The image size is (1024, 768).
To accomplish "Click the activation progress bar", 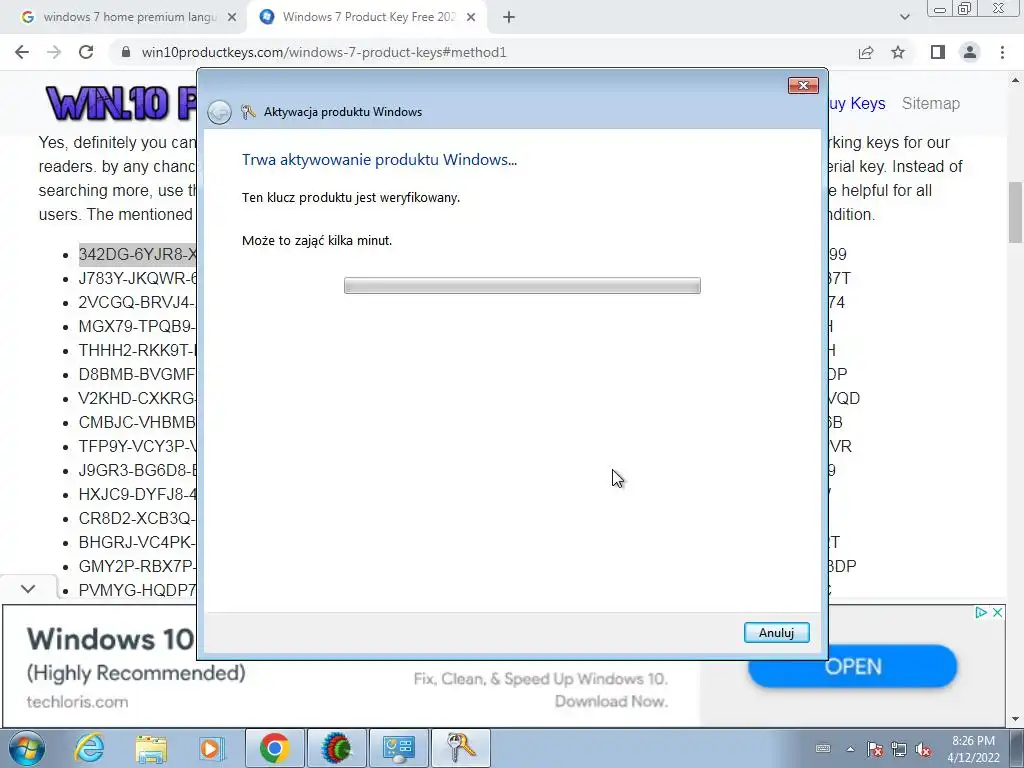I will [522, 285].
